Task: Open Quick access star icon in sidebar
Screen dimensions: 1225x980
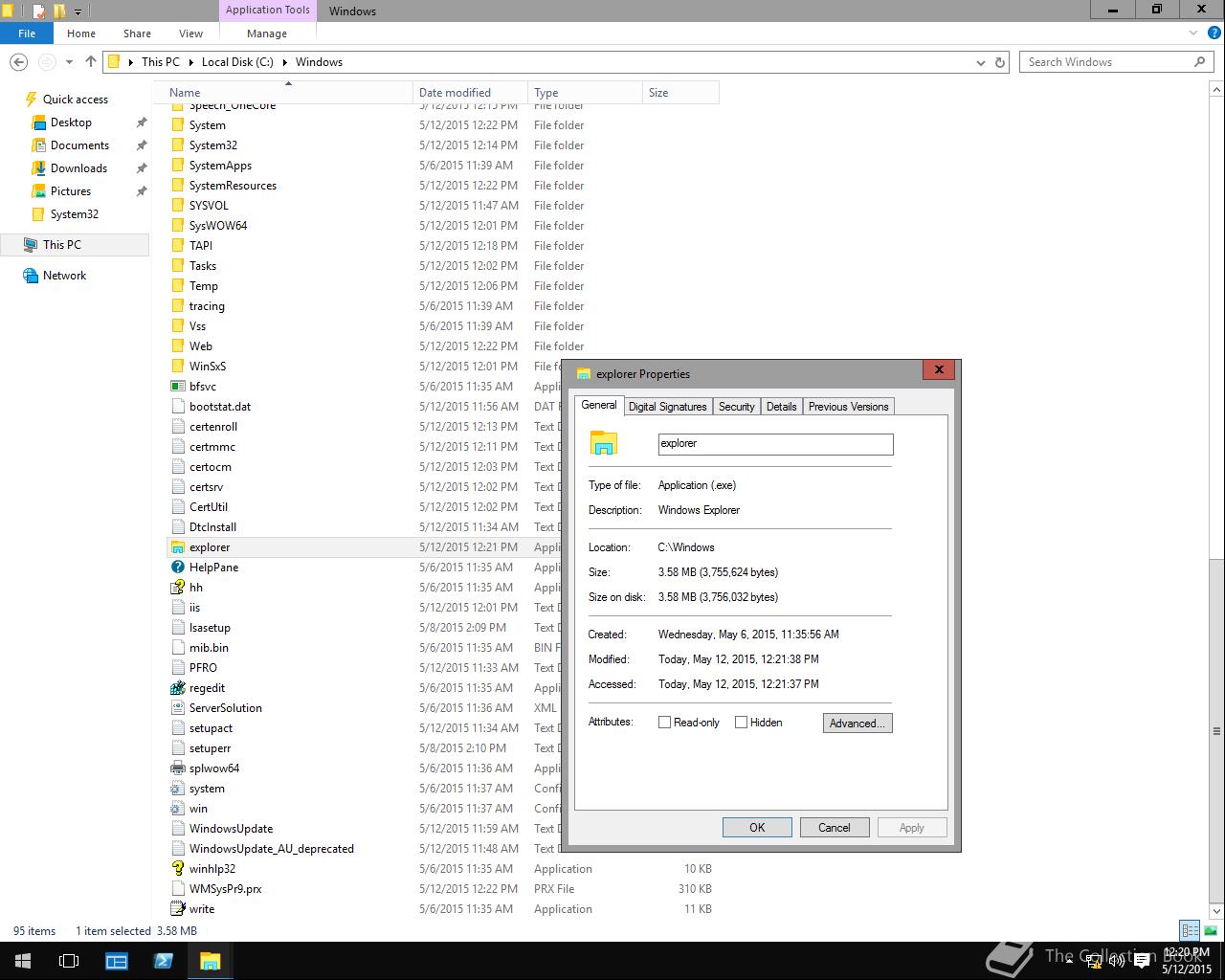Action: point(32,100)
